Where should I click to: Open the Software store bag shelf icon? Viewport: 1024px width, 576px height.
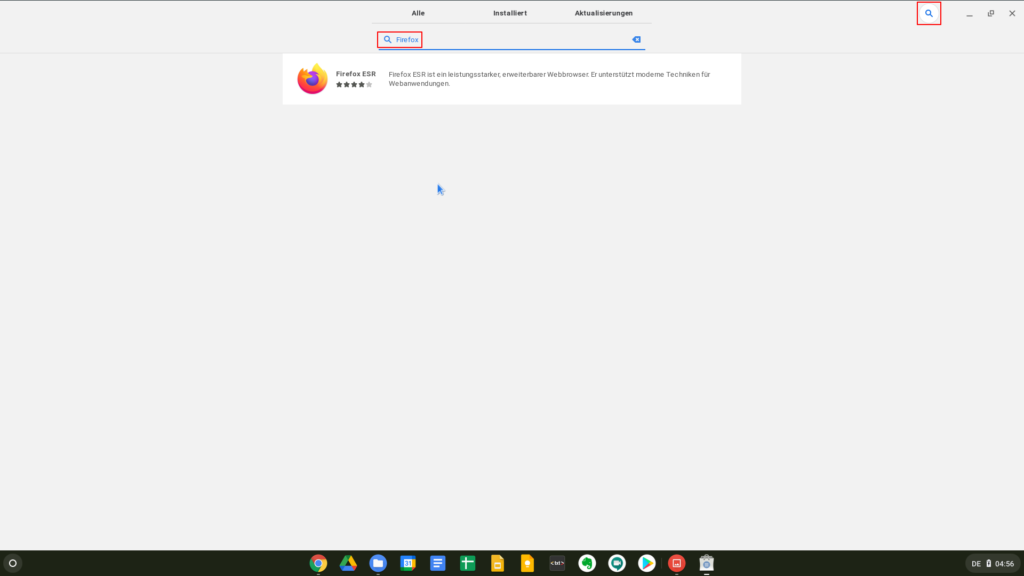(707, 563)
